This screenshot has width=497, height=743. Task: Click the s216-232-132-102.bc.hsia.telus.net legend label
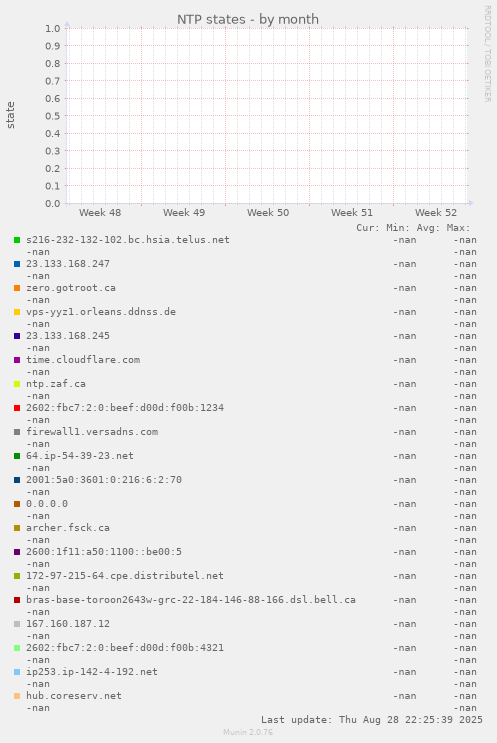(x=128, y=240)
